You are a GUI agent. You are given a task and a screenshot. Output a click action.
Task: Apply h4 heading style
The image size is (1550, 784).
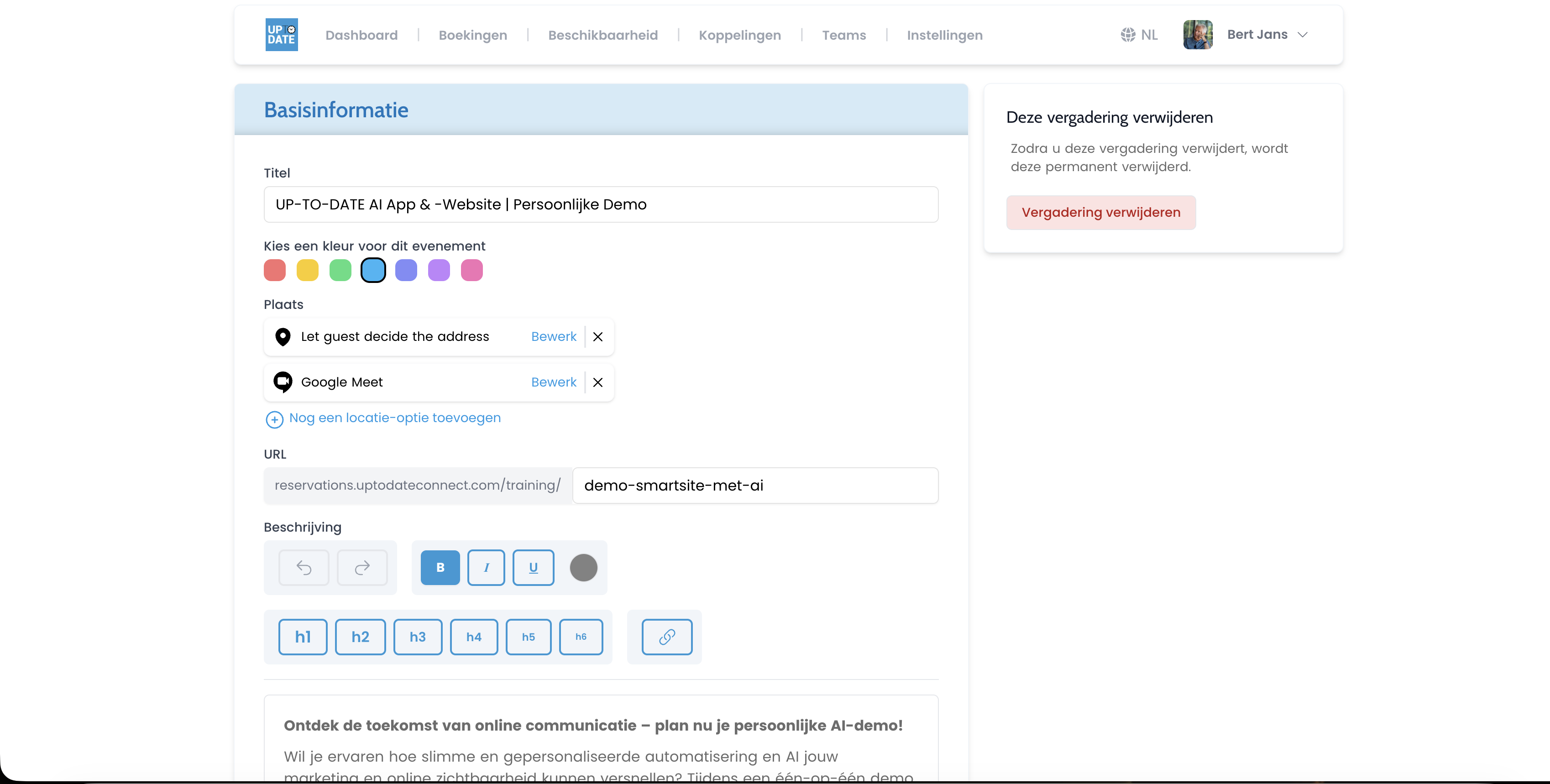(x=474, y=637)
